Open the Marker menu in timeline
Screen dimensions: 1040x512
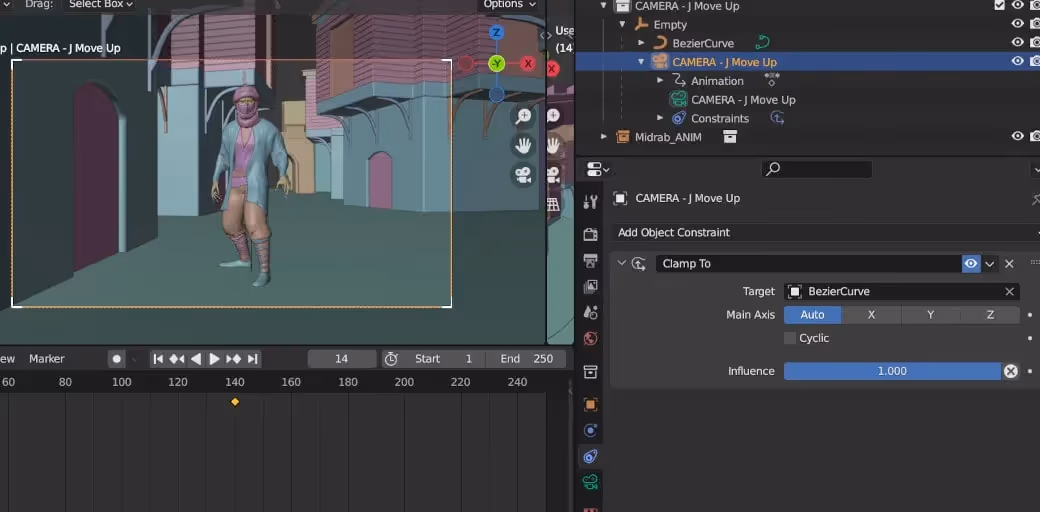(46, 359)
